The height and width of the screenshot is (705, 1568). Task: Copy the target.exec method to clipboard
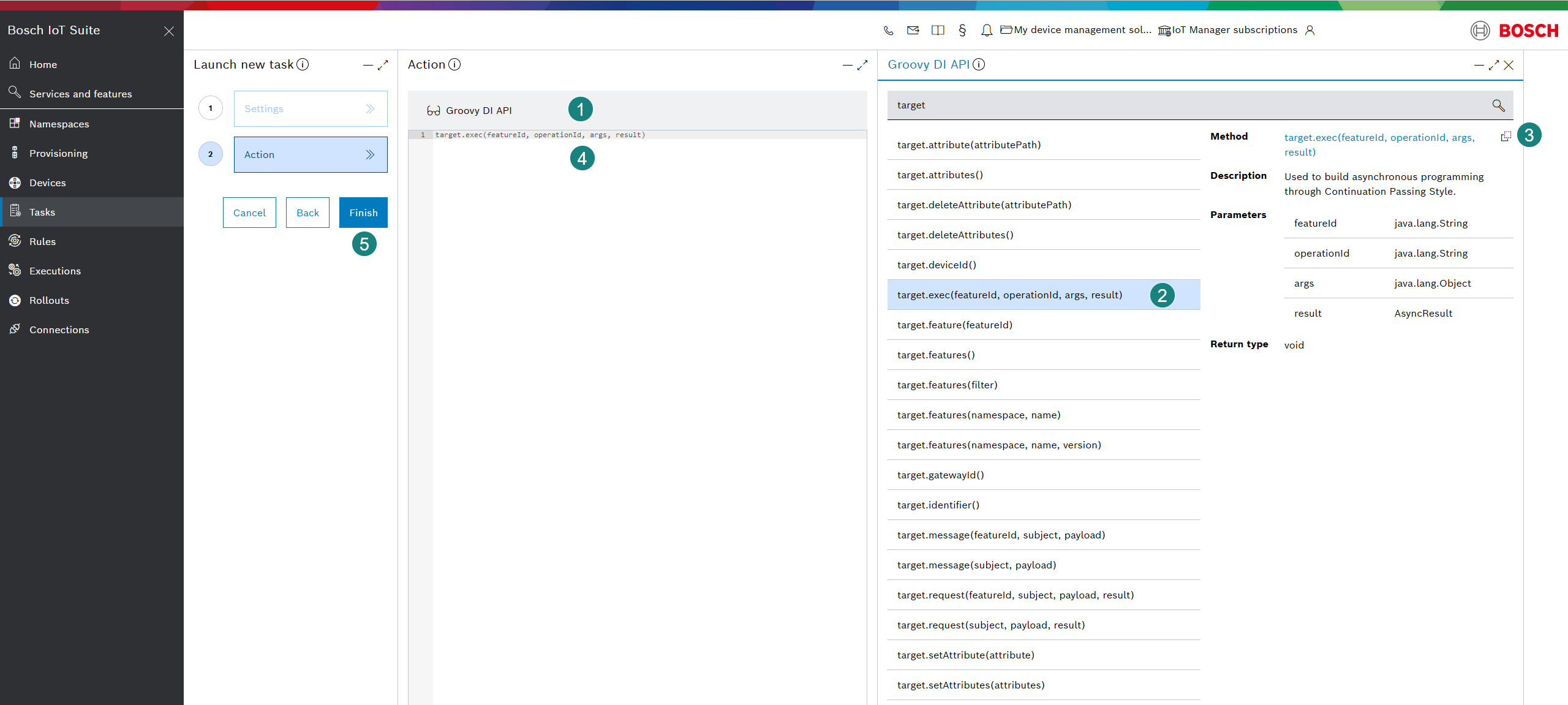(x=1506, y=137)
